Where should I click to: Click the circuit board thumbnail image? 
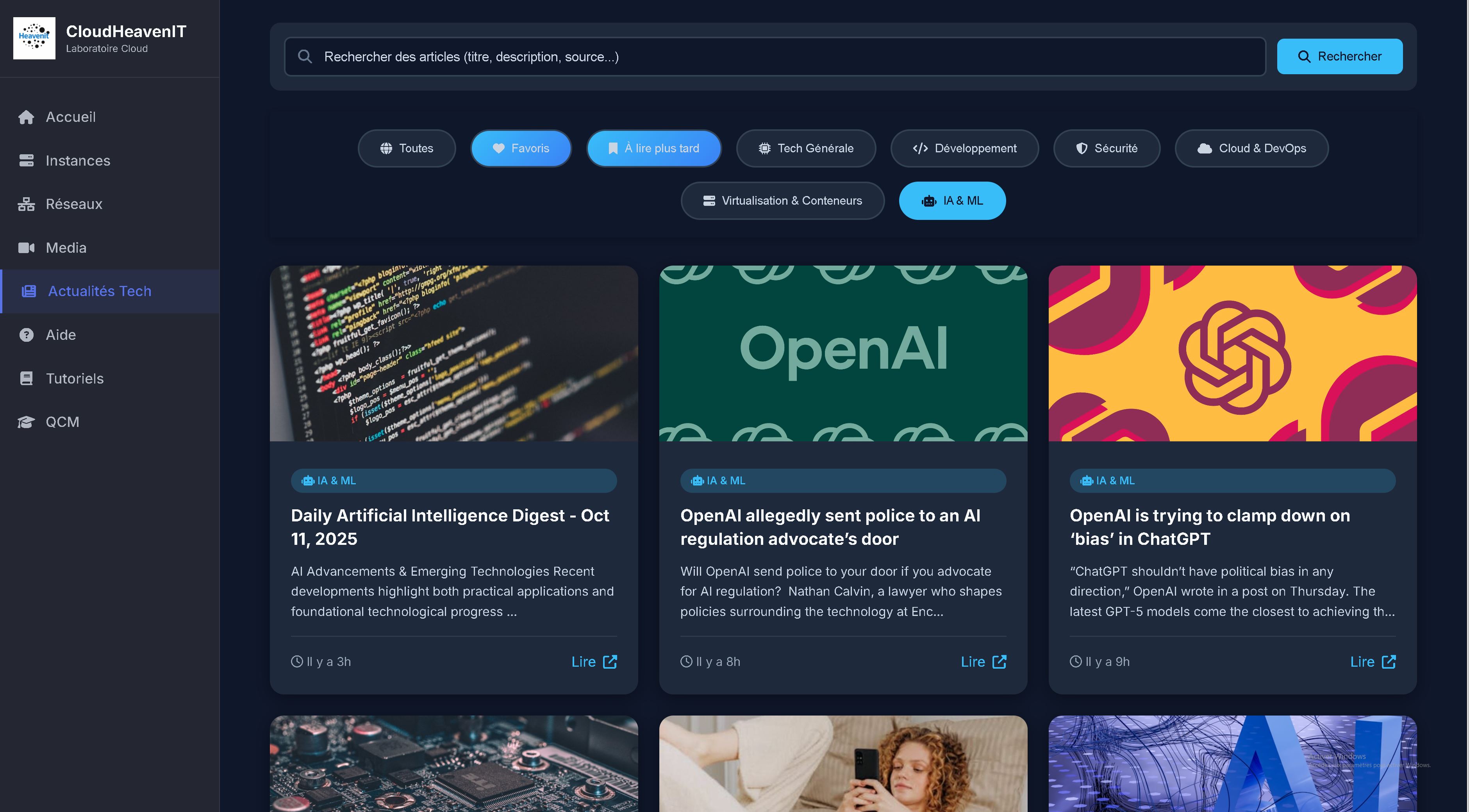click(454, 764)
